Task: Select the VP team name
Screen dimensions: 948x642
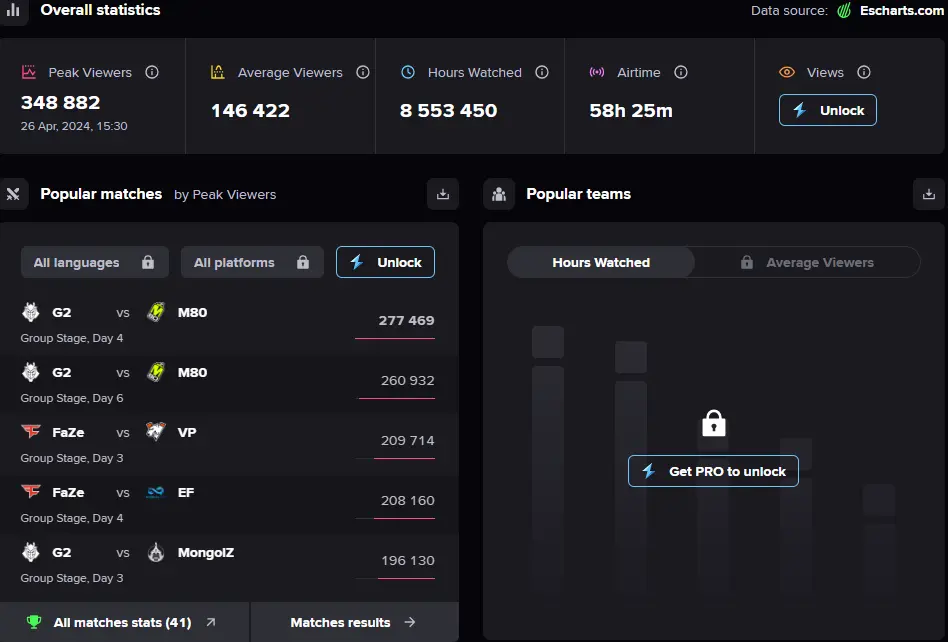Action: 187,432
